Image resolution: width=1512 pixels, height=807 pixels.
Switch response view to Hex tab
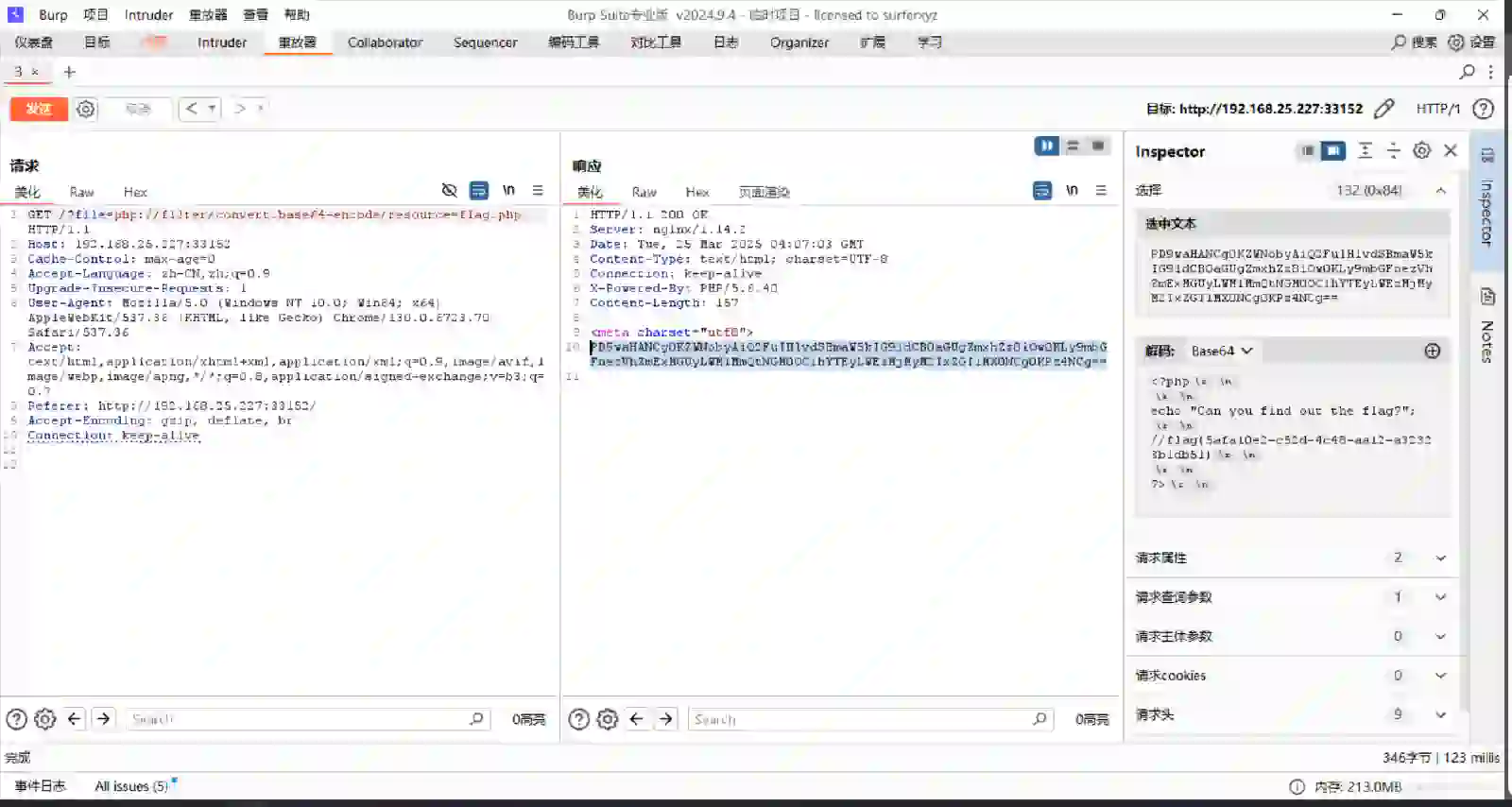click(697, 192)
